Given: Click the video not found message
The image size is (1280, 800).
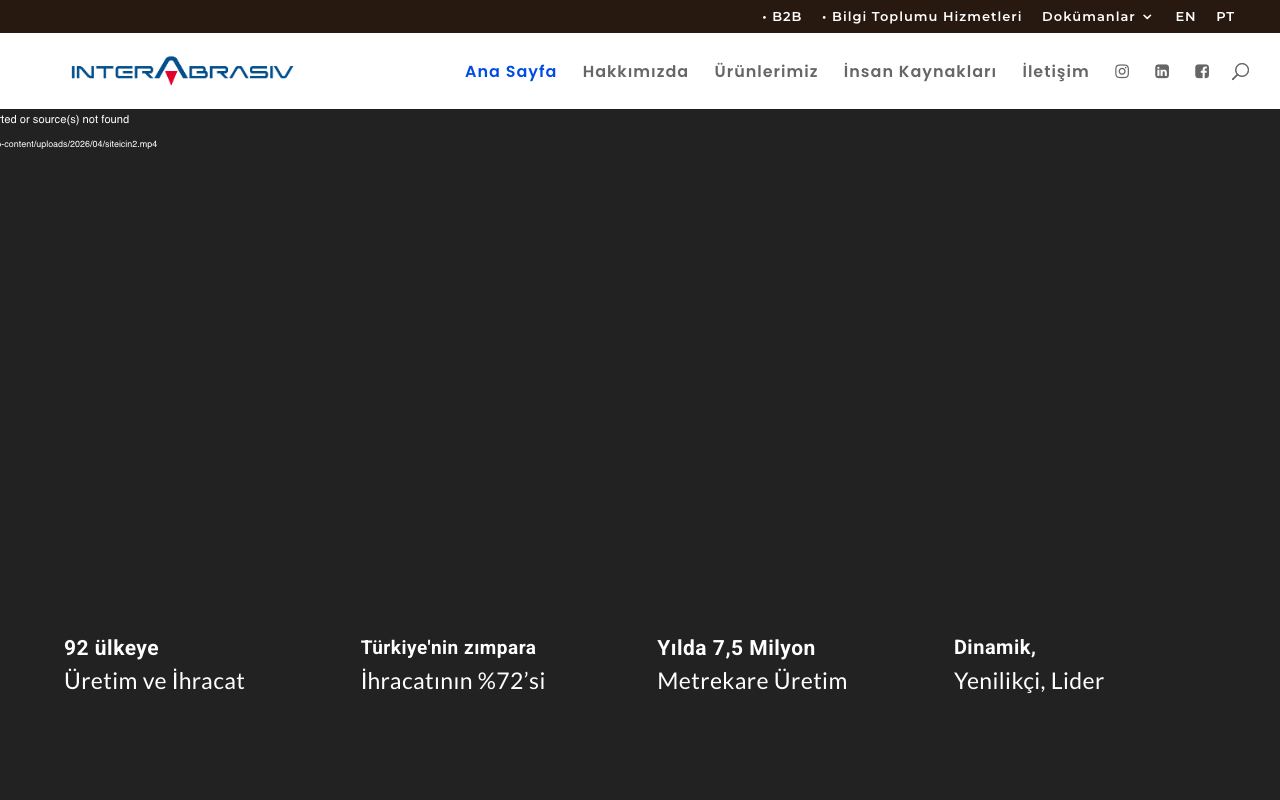Looking at the screenshot, I should pyautogui.click(x=65, y=119).
